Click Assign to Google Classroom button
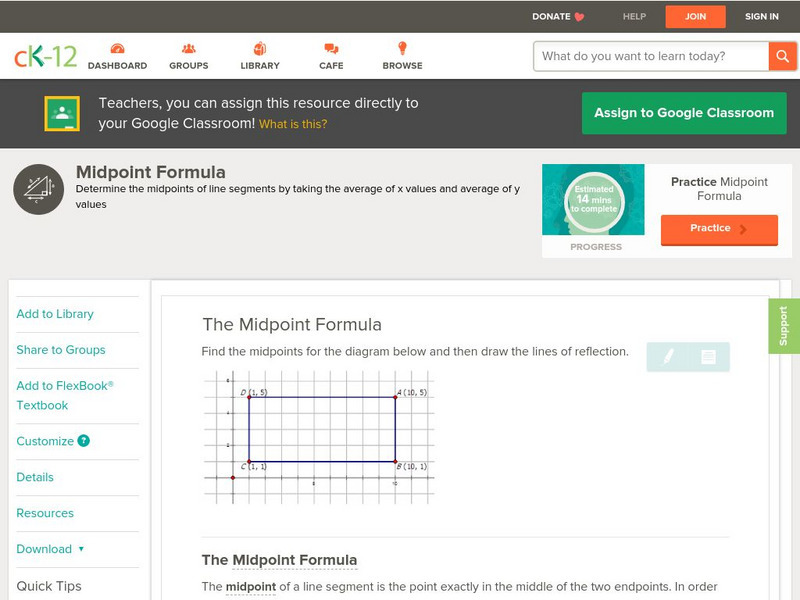Image resolution: width=800 pixels, height=600 pixels. 684,113
